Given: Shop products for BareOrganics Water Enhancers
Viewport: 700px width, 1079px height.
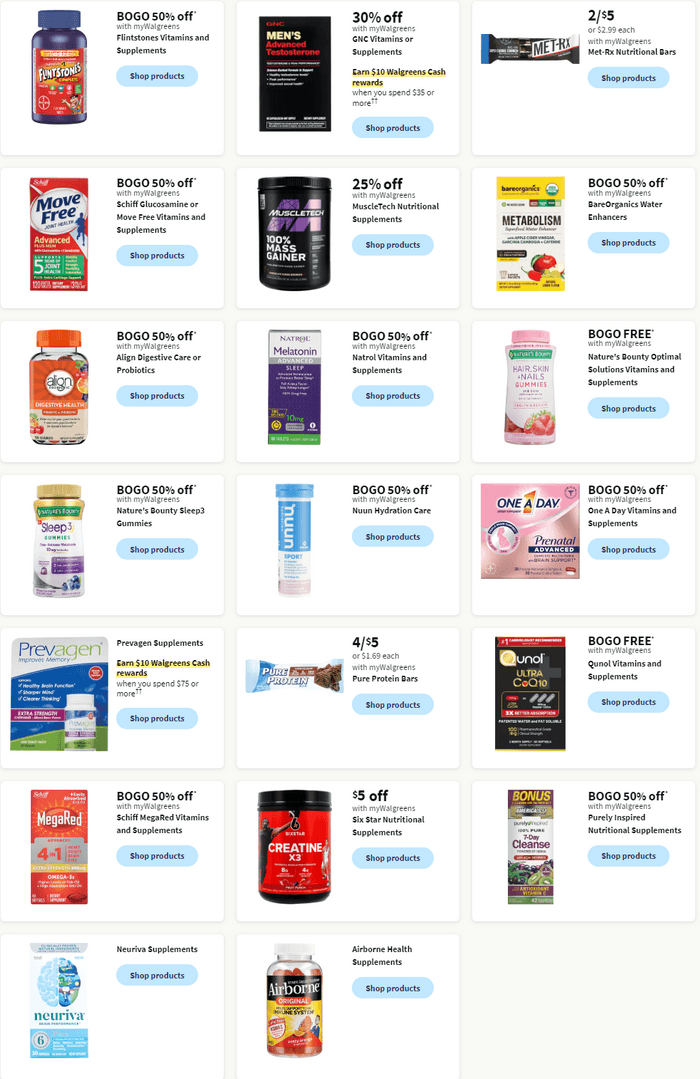Looking at the screenshot, I should click(628, 242).
